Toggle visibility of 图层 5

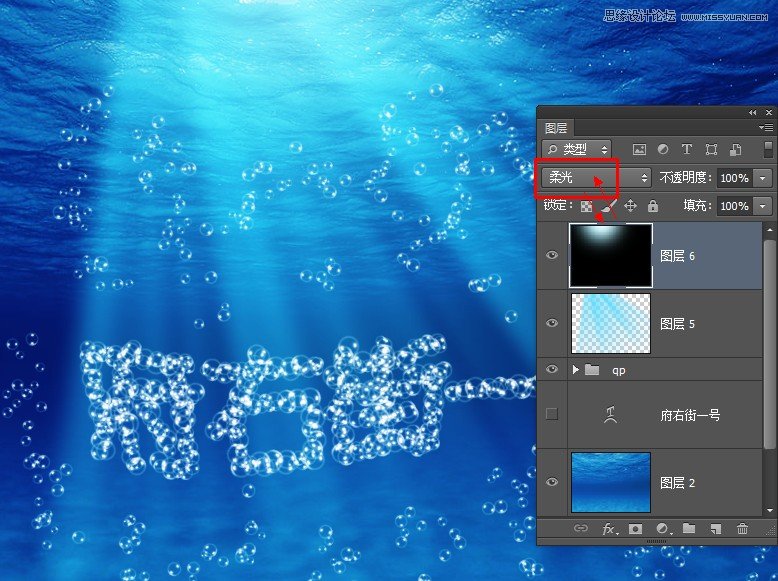[x=552, y=324]
